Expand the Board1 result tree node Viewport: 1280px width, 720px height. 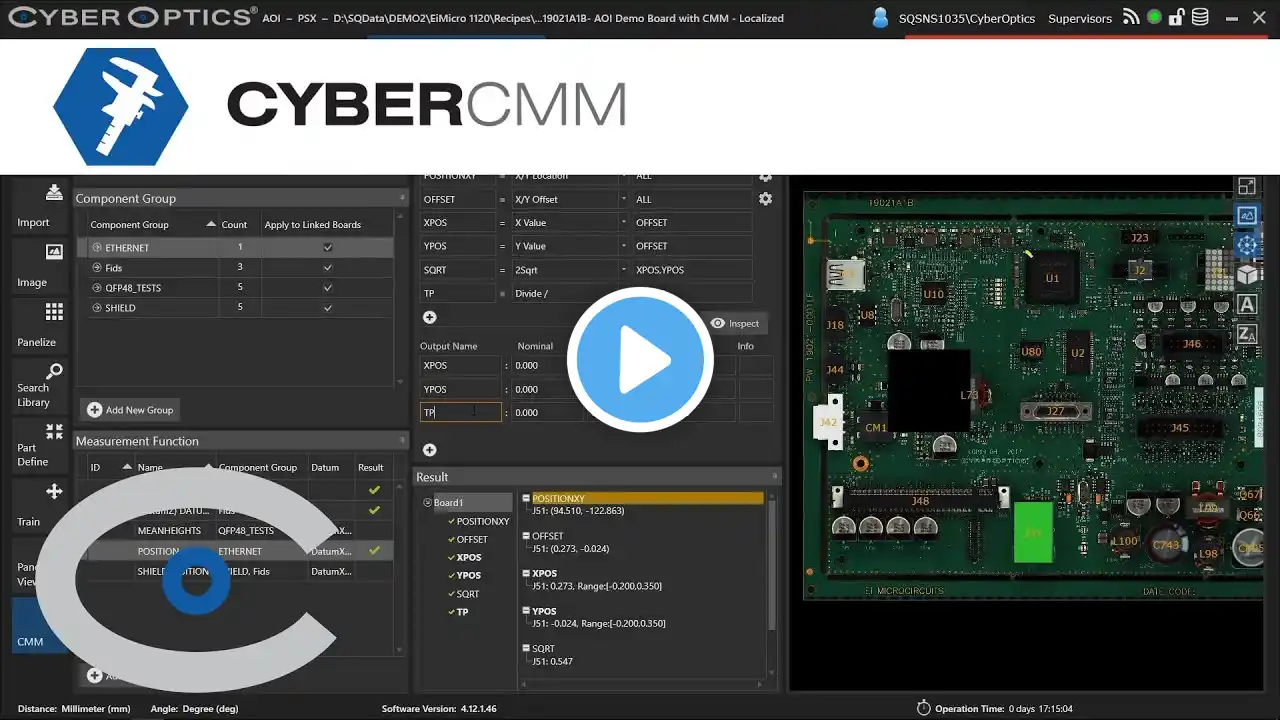(x=428, y=503)
